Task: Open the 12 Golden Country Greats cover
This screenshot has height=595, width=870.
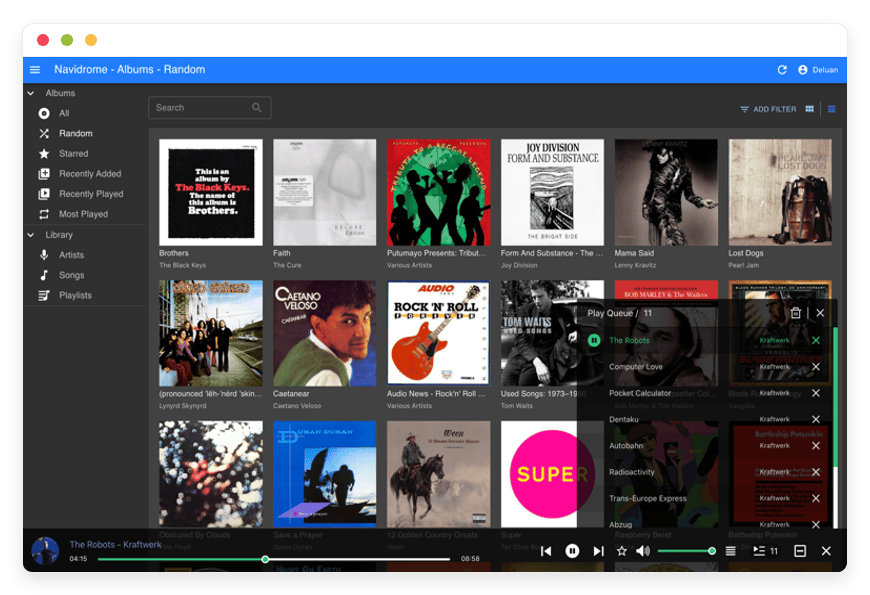Action: pyautogui.click(x=438, y=473)
